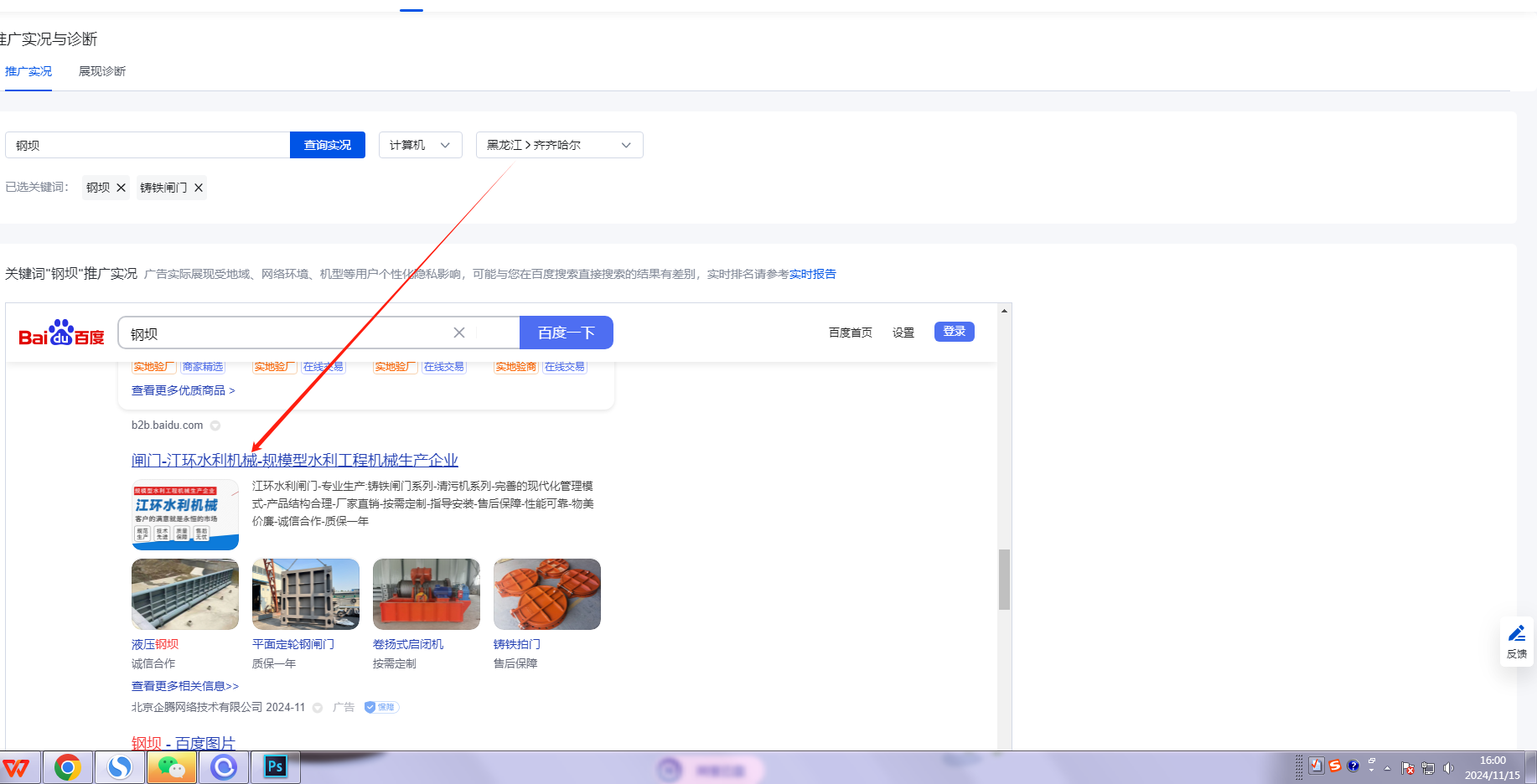The image size is (1537, 784).
Task: Click the Sogou input method tray icon
Action: point(1335,766)
